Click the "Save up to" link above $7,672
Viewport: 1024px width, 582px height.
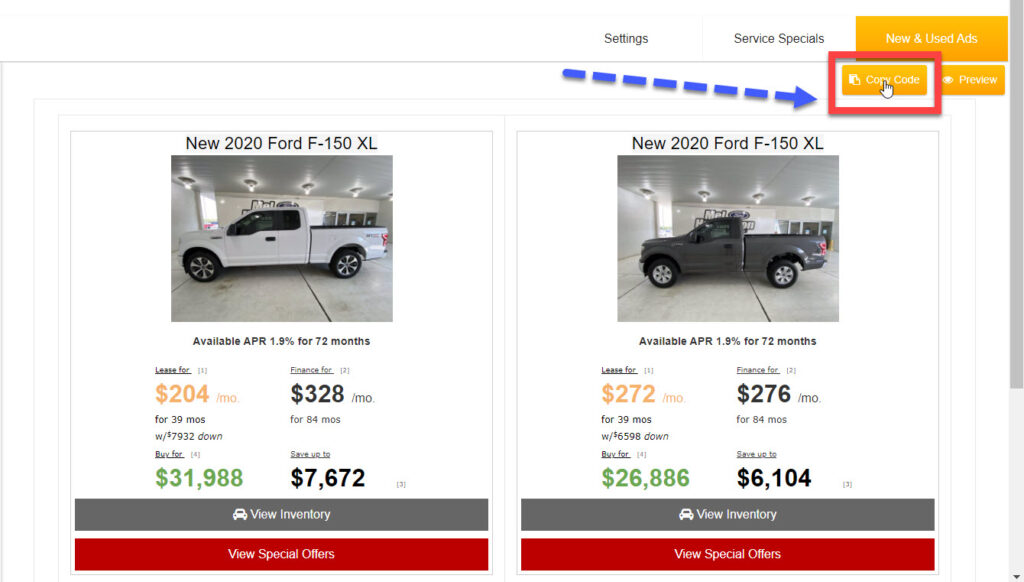click(310, 454)
